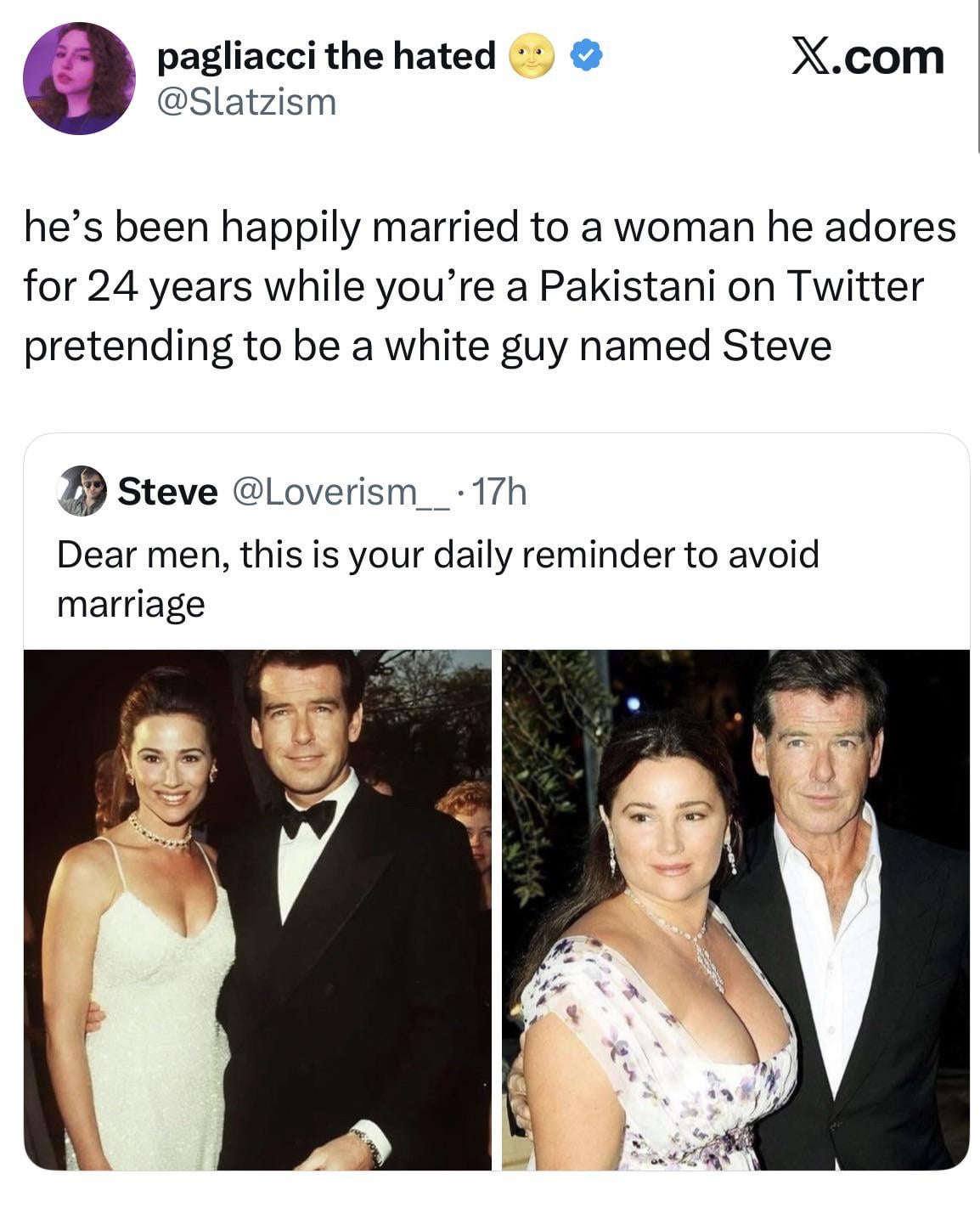Image resolution: width=980 pixels, height=1230 pixels.
Task: Click the Steve display name in quote
Action: pos(167,491)
